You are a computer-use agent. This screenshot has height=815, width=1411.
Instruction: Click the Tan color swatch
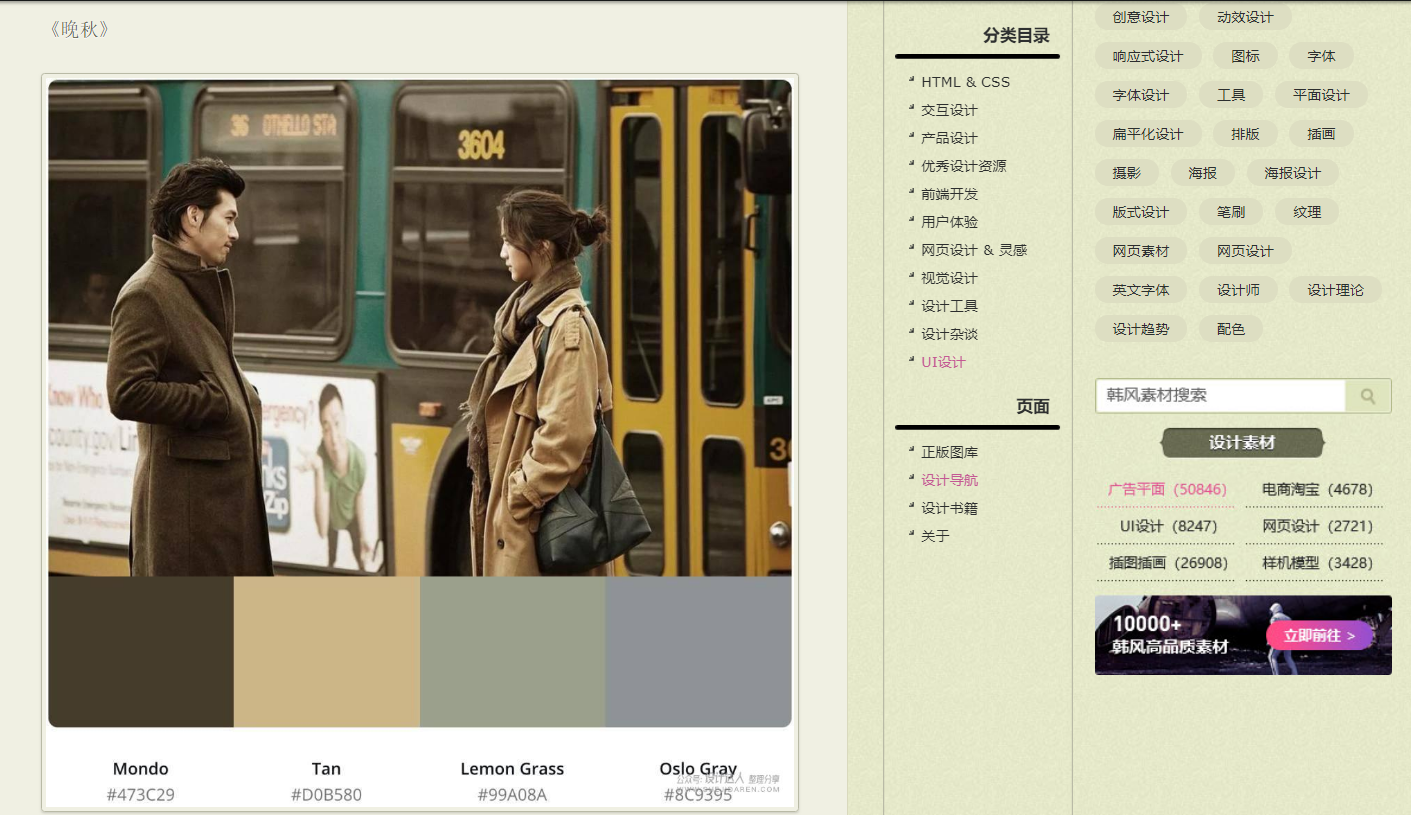coord(327,651)
